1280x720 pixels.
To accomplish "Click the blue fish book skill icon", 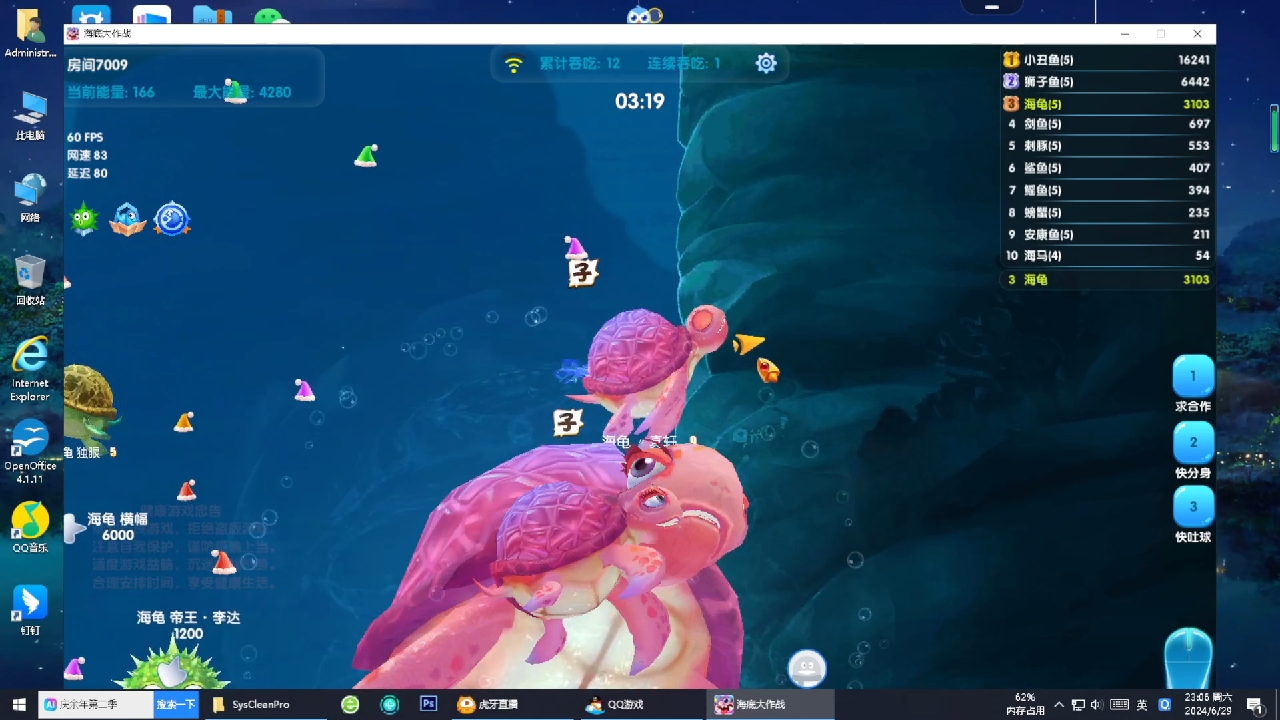I will (128, 219).
